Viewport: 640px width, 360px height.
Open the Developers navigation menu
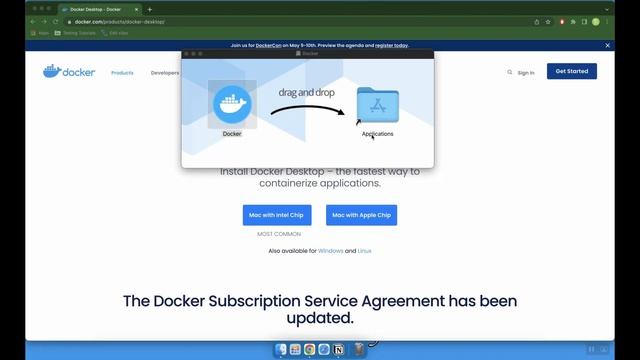click(165, 73)
